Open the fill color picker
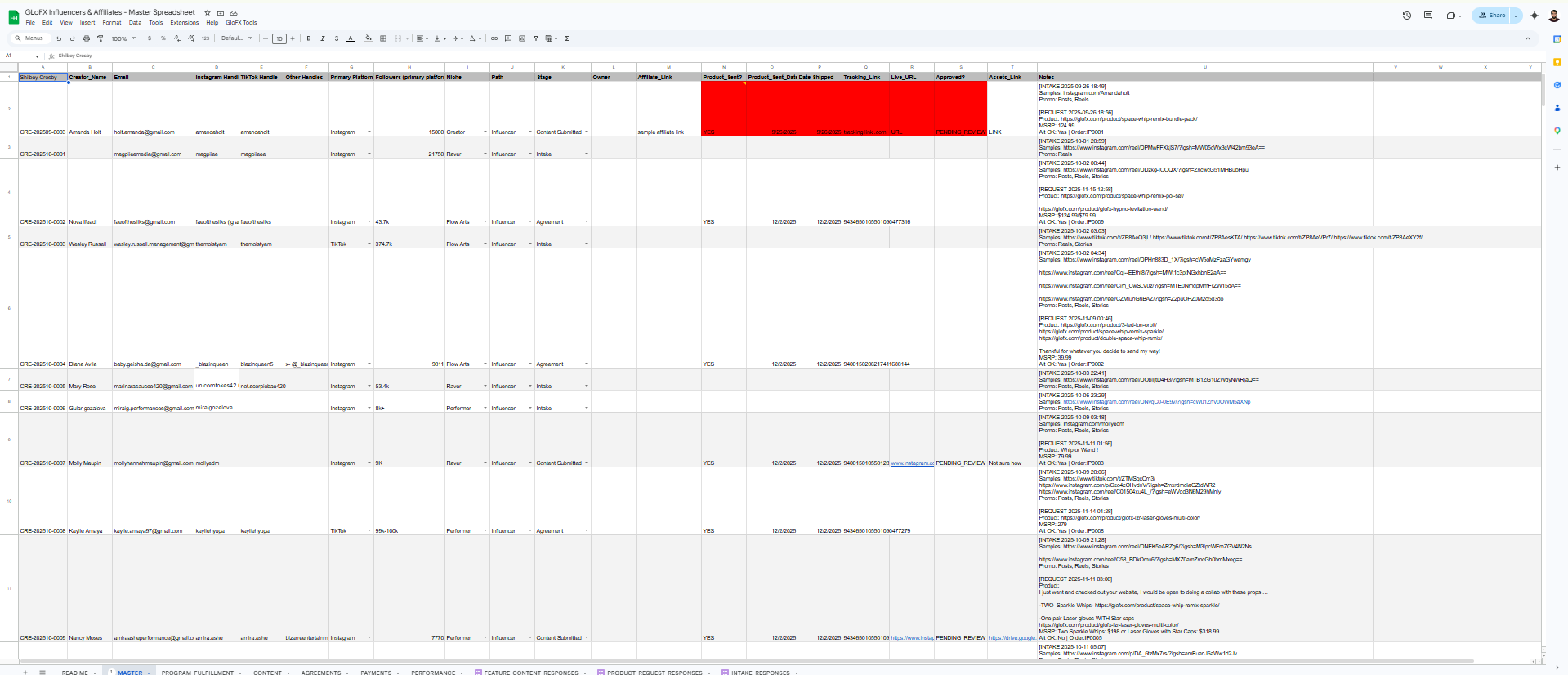 tap(369, 38)
